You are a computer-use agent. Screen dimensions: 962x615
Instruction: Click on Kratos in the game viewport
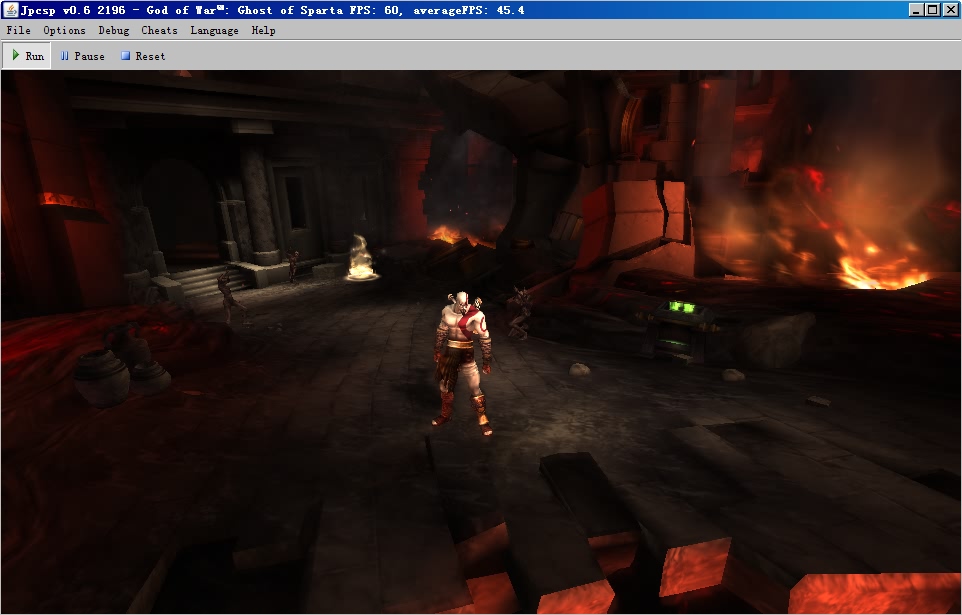point(463,355)
